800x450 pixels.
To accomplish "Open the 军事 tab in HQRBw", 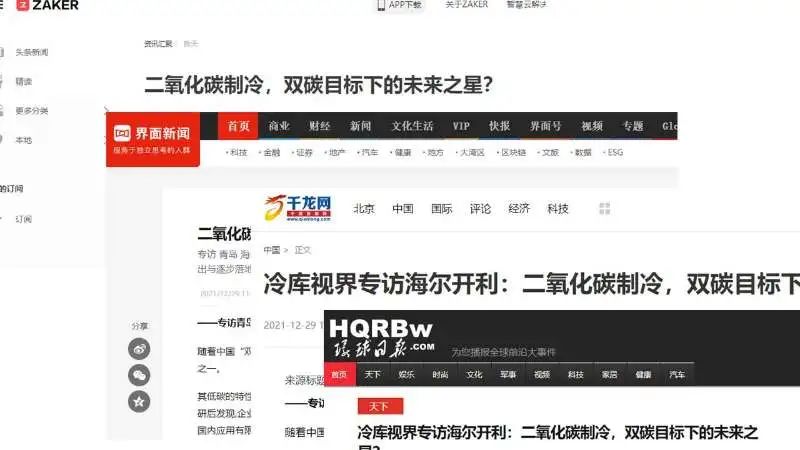I will pyautogui.click(x=508, y=374).
